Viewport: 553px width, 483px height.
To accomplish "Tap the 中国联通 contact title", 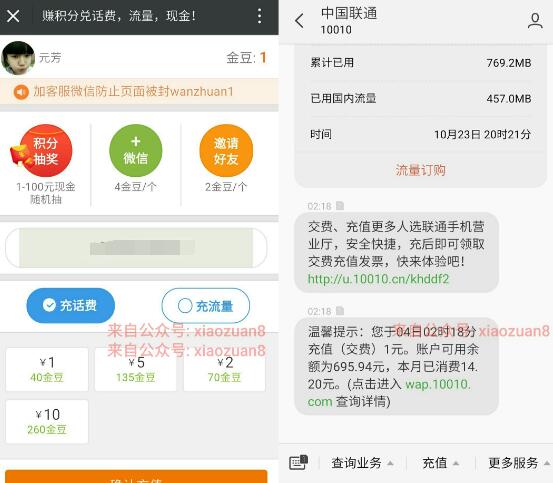I will pos(349,13).
